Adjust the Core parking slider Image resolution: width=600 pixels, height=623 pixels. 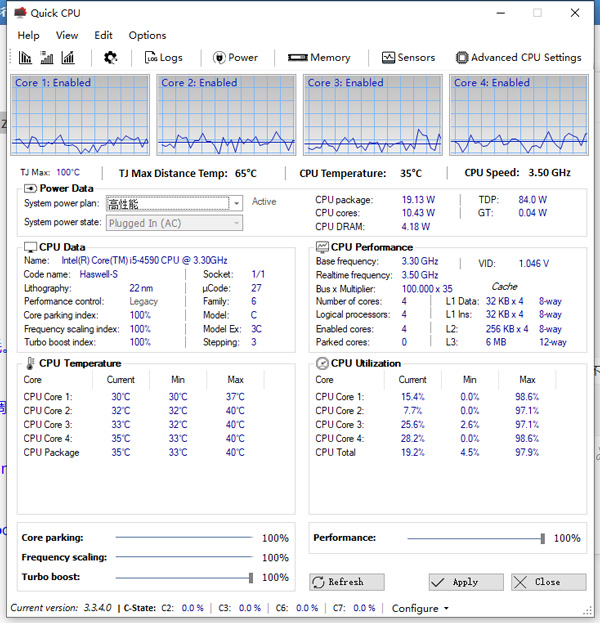(184, 538)
